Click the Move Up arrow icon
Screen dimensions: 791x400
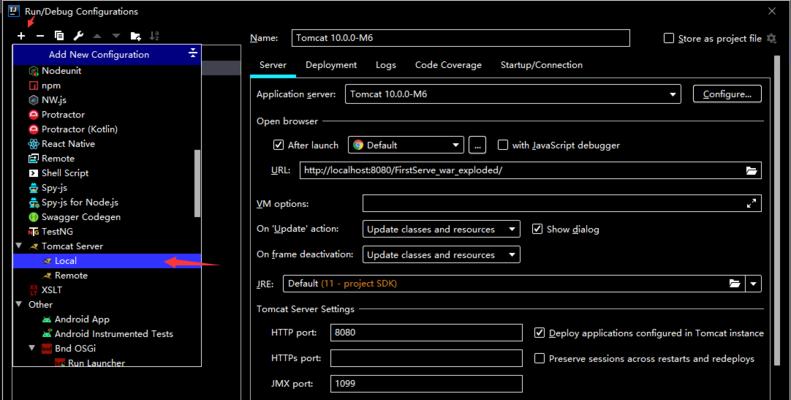click(97, 36)
